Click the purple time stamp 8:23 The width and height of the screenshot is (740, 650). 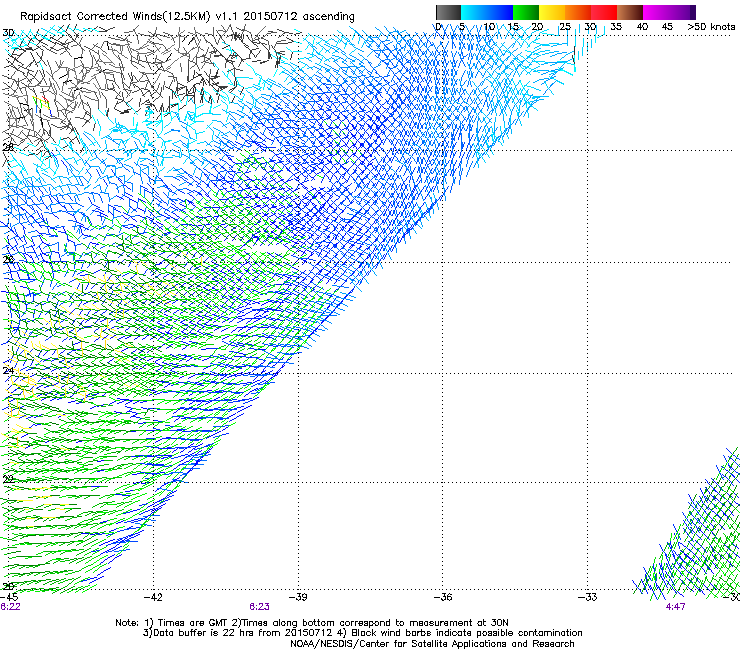(x=260, y=607)
